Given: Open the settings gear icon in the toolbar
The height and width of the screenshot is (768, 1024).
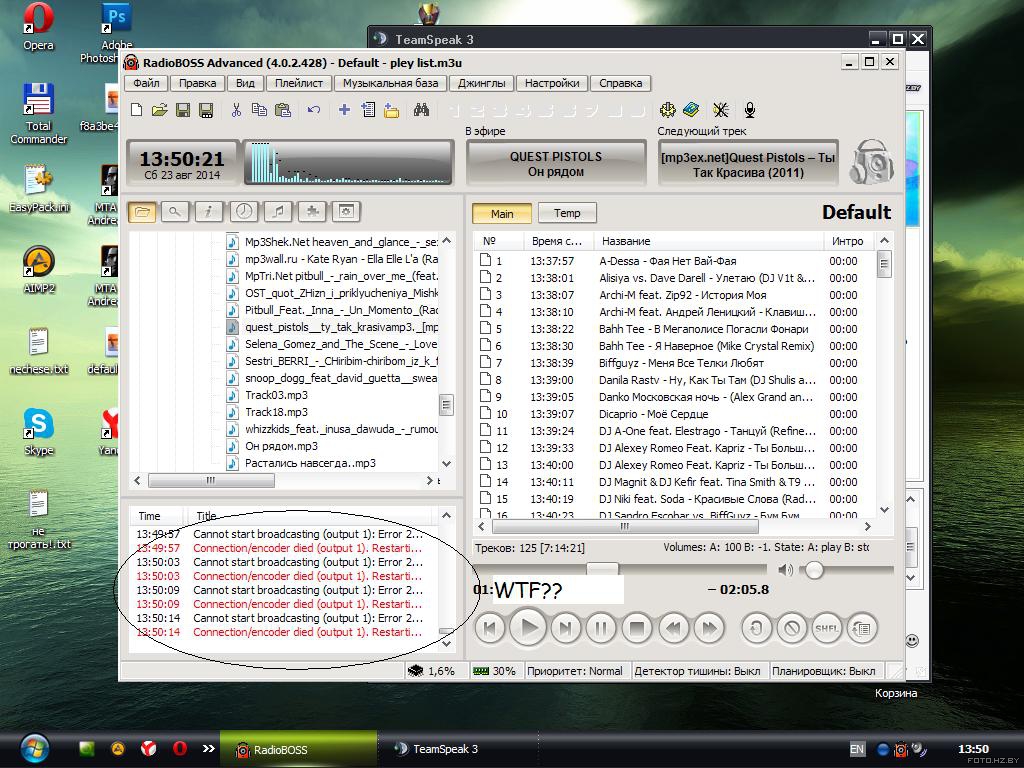Looking at the screenshot, I should pyautogui.click(x=667, y=110).
